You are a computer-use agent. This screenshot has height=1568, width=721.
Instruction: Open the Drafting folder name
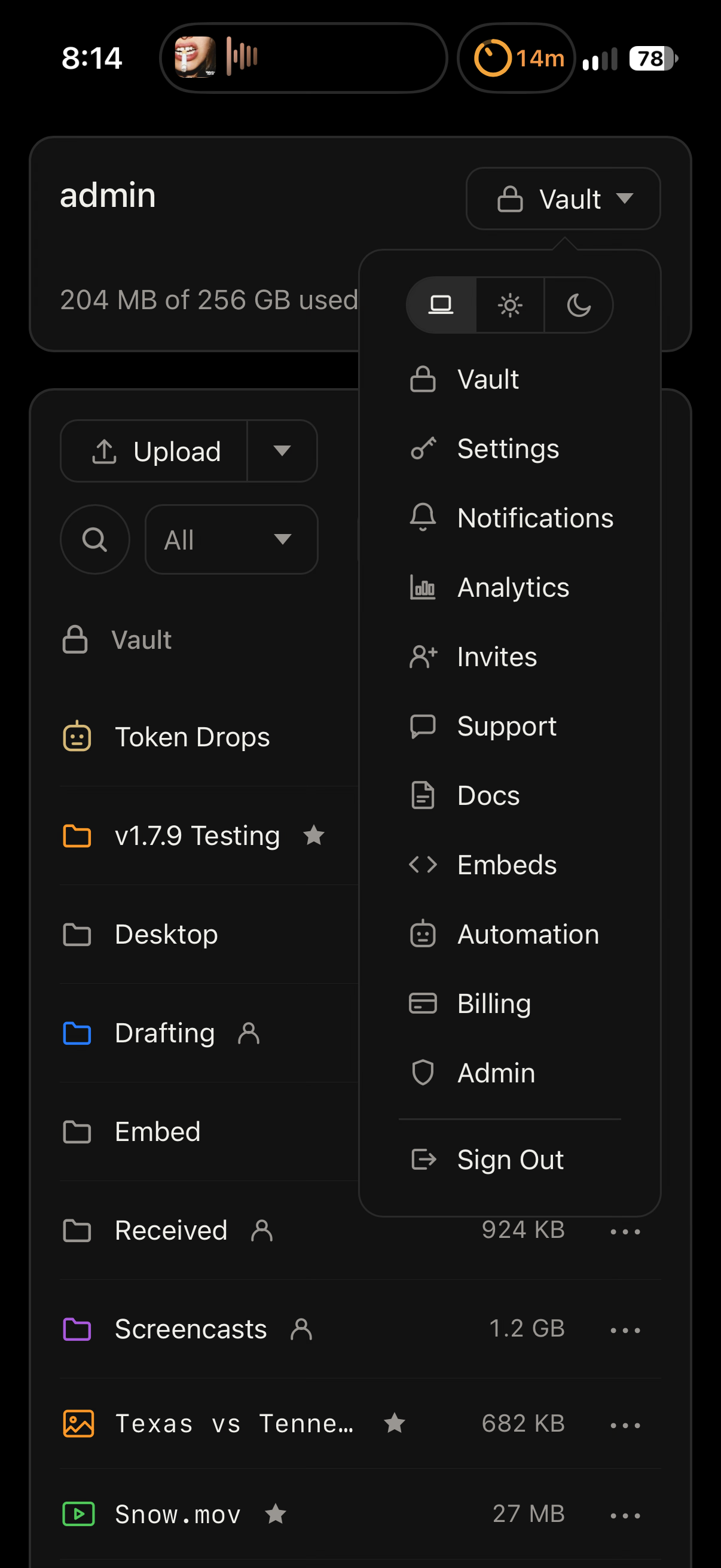[165, 1033]
